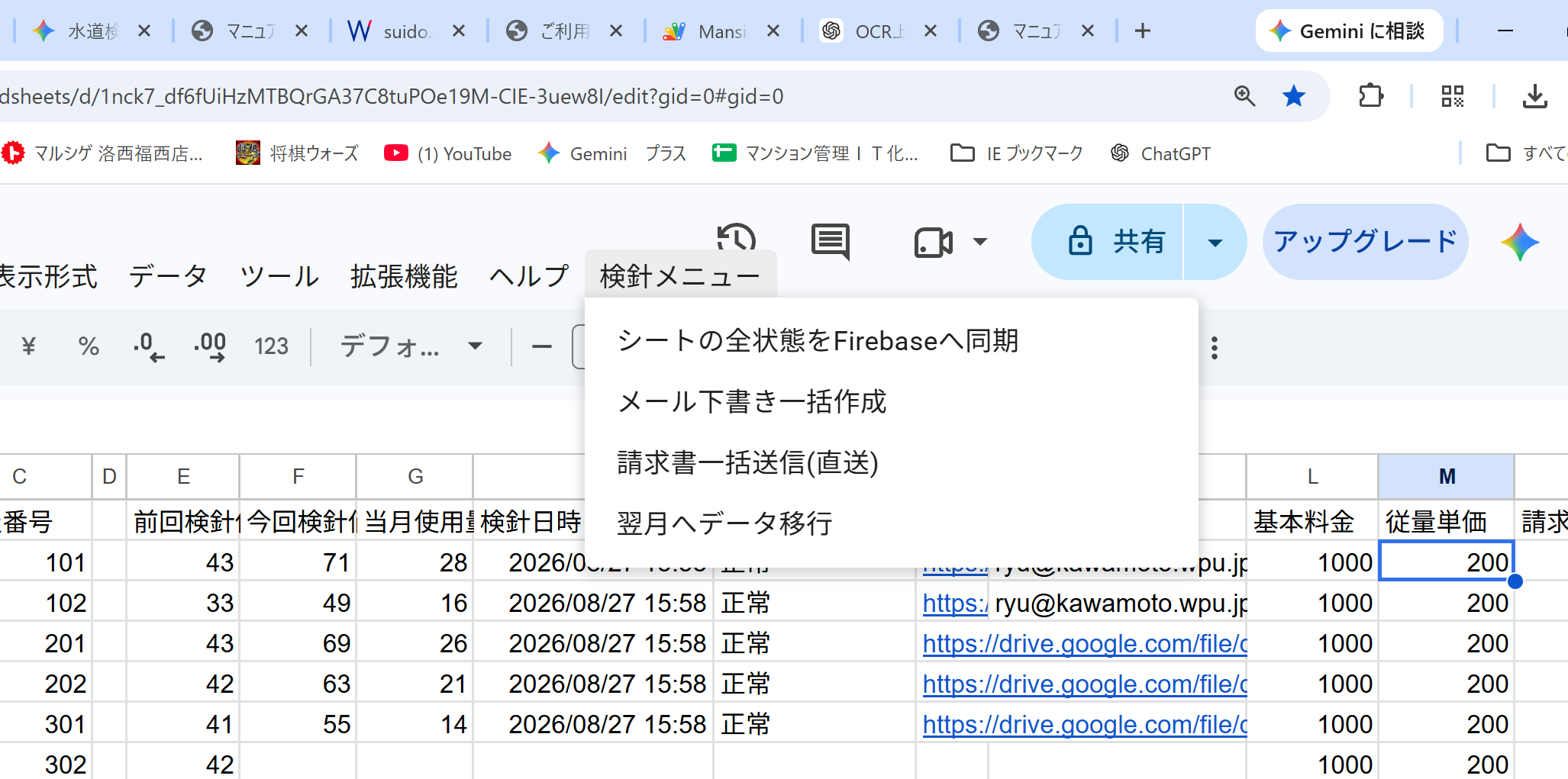Click the 共有 share button

(x=1108, y=241)
